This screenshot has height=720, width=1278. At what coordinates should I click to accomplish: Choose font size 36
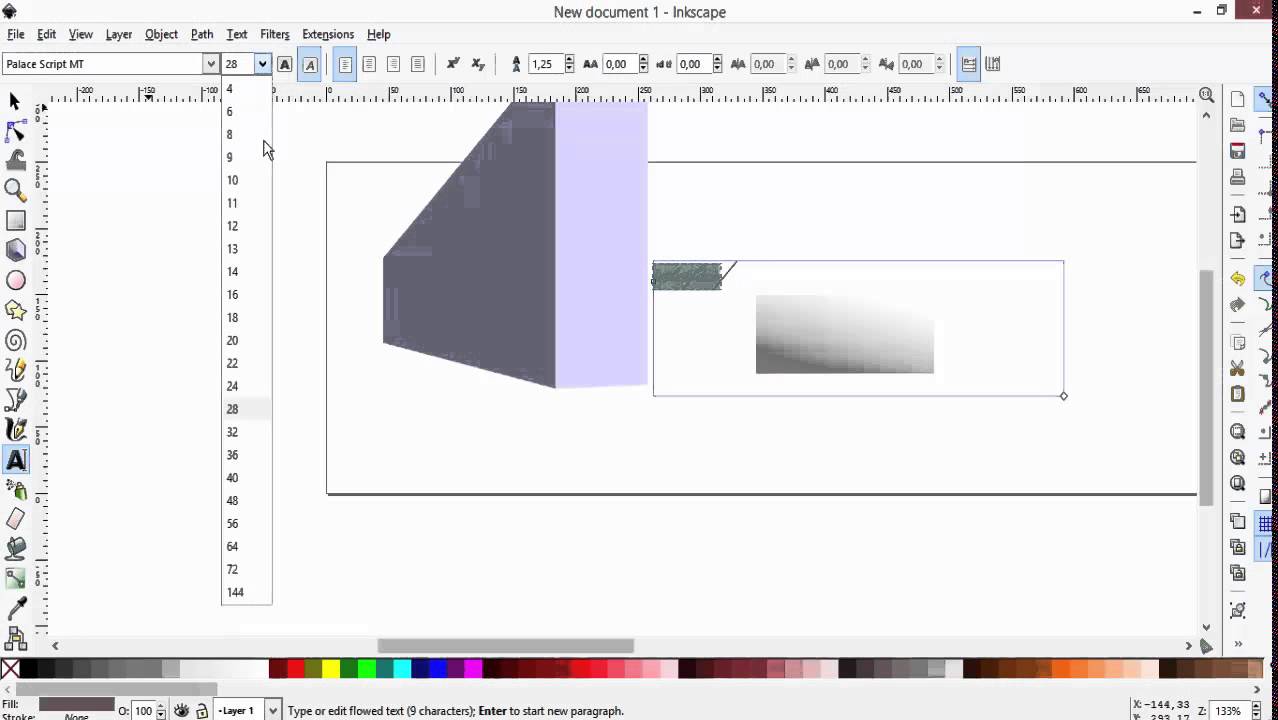click(x=246, y=455)
